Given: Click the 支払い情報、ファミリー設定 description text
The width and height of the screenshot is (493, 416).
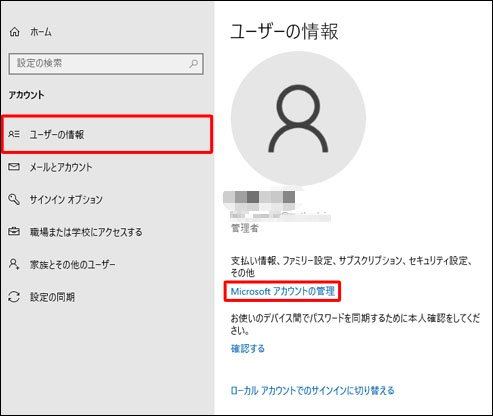Looking at the screenshot, I should pos(351,267).
